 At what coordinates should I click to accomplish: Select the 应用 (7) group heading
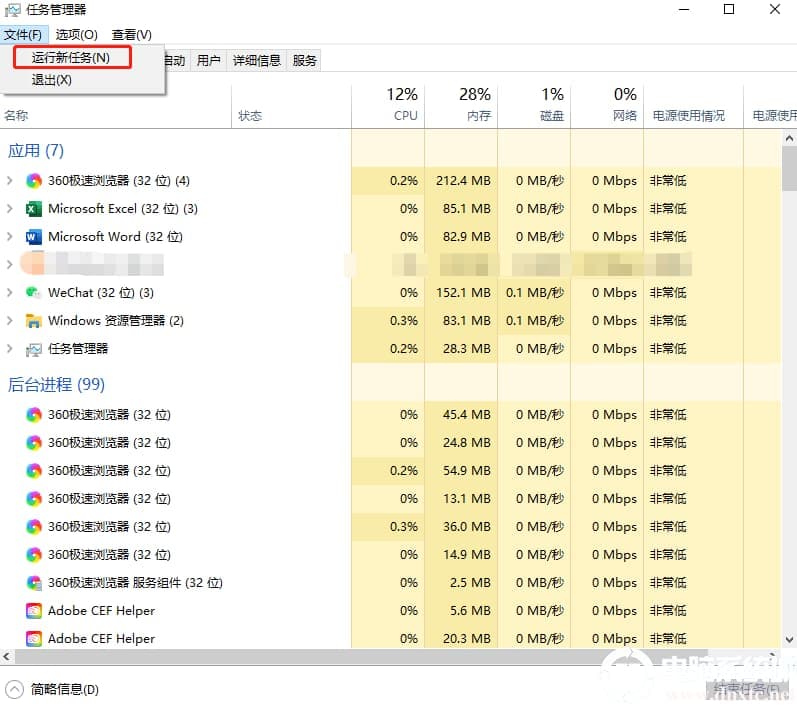36,150
